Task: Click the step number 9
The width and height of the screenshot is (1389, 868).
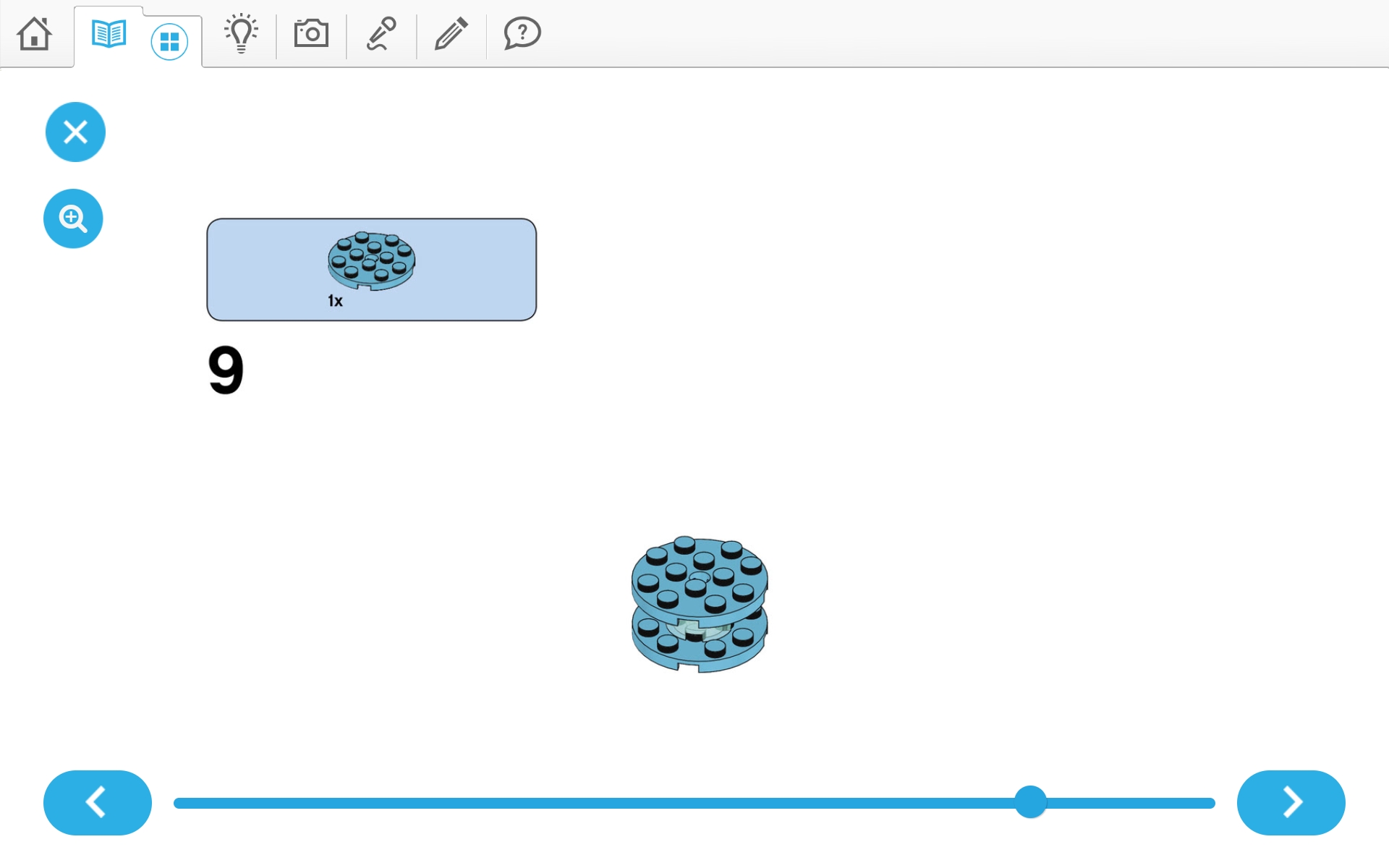Action: tap(226, 370)
